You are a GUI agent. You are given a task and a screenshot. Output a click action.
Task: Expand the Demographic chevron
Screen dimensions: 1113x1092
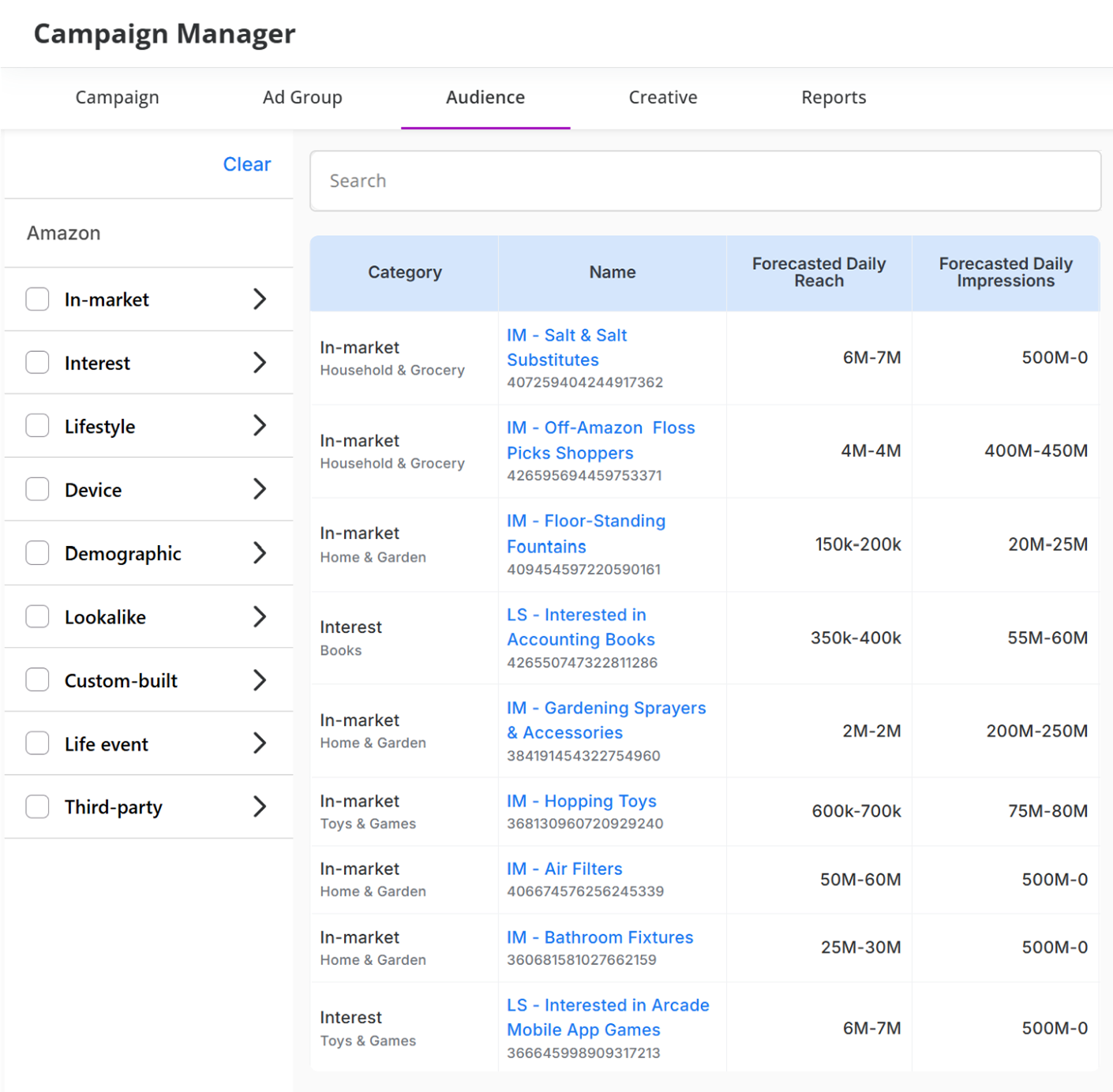pyautogui.click(x=260, y=553)
